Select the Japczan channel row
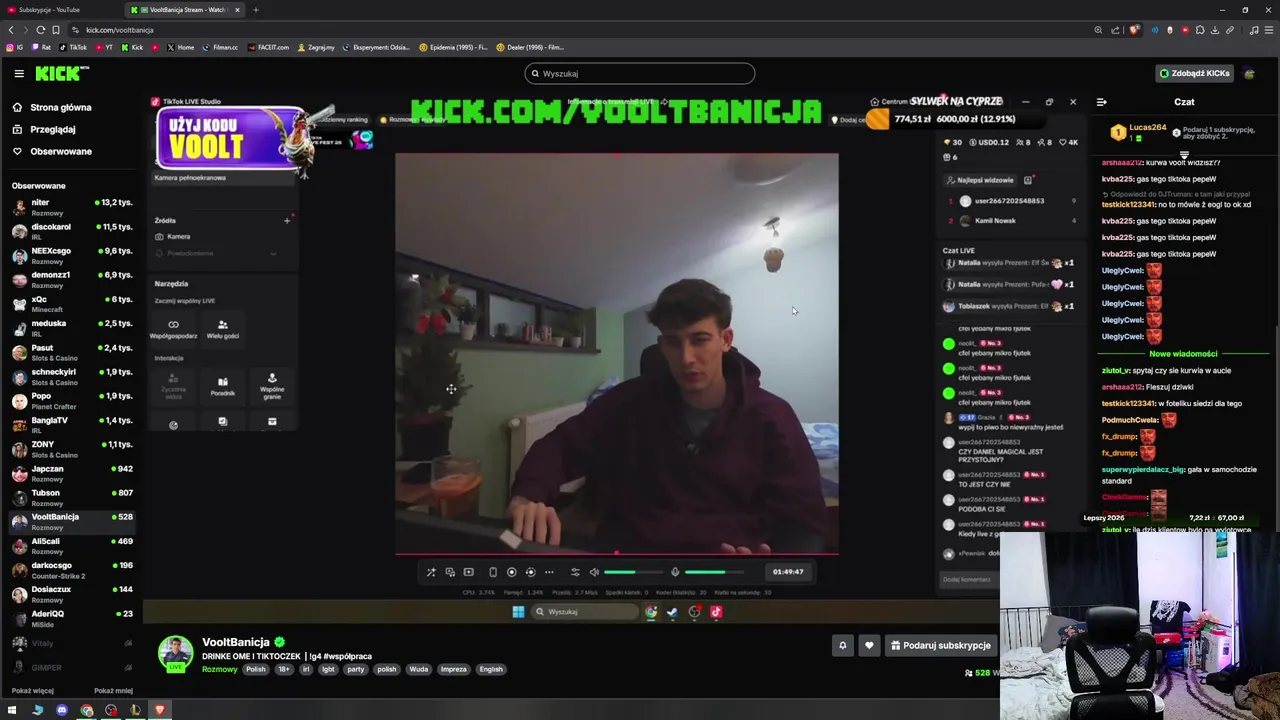 72,473
